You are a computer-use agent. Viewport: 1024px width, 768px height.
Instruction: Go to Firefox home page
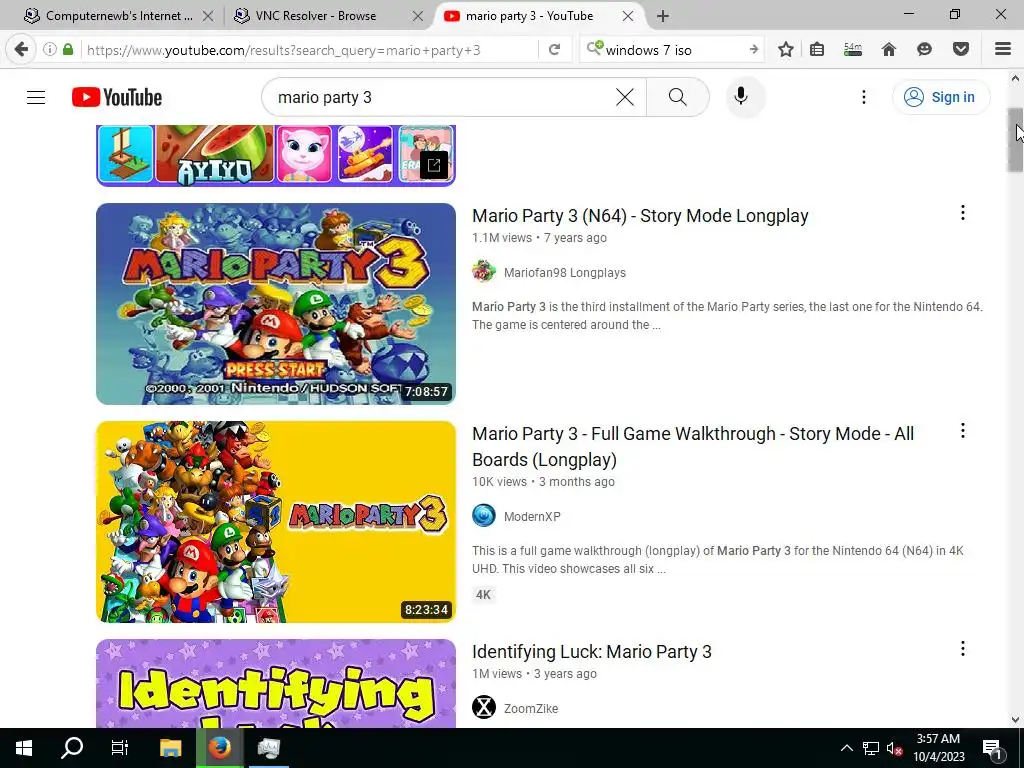click(x=889, y=49)
